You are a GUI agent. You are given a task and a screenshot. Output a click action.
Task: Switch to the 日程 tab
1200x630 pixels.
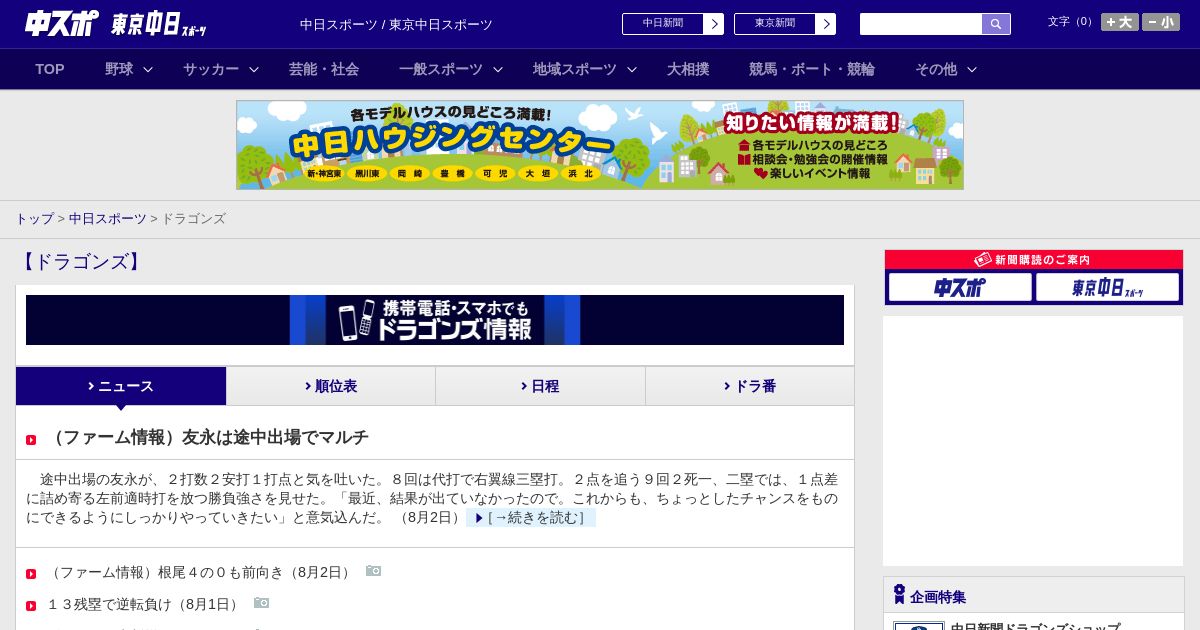pyautogui.click(x=540, y=386)
